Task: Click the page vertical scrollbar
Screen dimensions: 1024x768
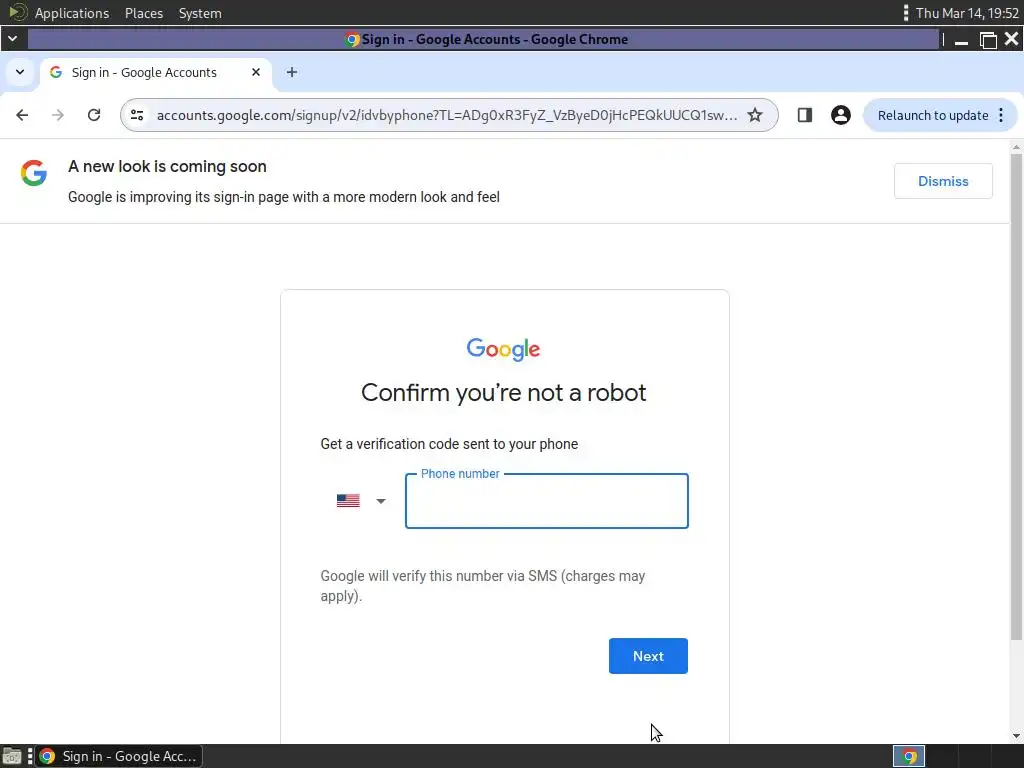Action: (x=1016, y=396)
